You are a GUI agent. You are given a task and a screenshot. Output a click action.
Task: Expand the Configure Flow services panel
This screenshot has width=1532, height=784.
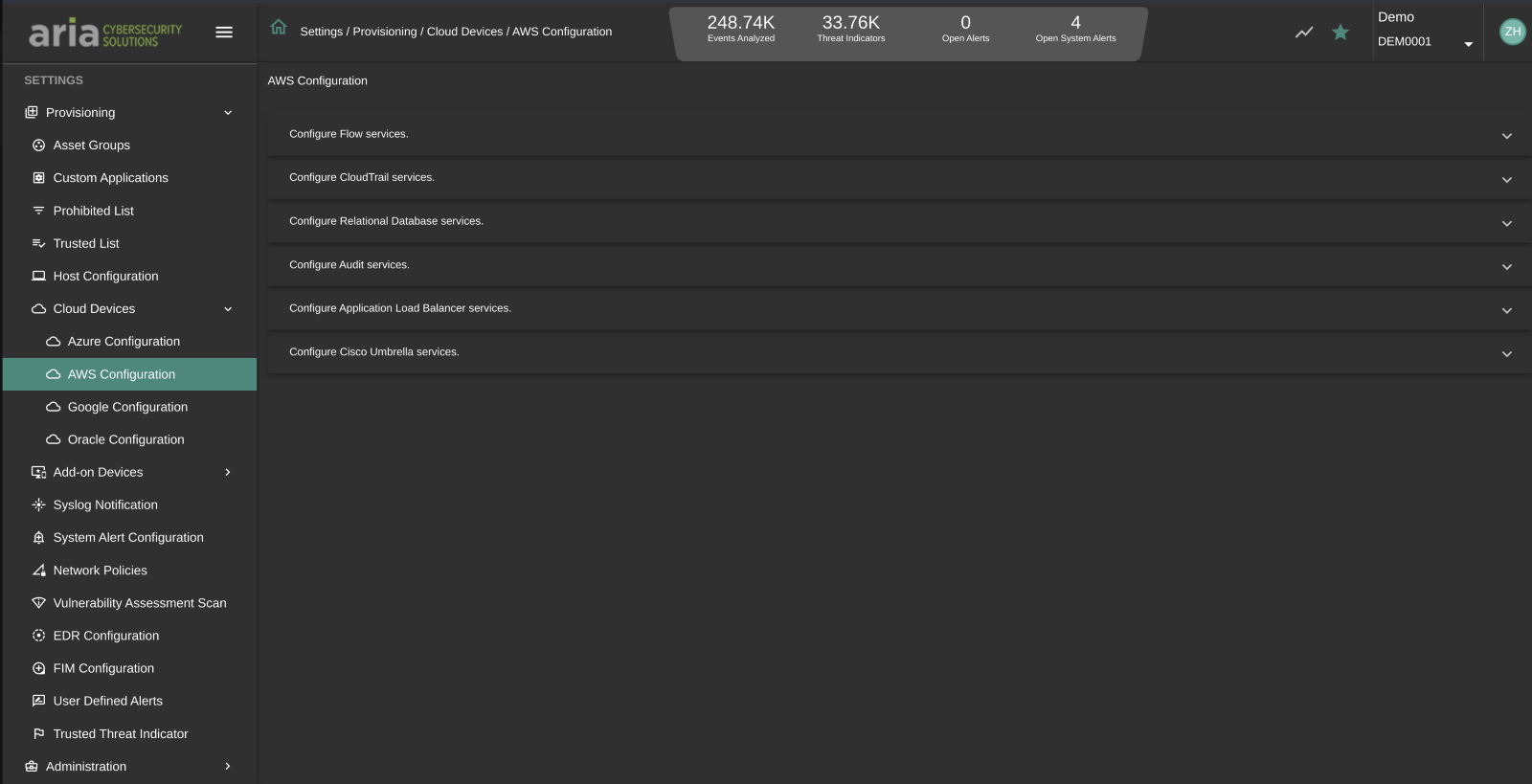[x=897, y=134]
